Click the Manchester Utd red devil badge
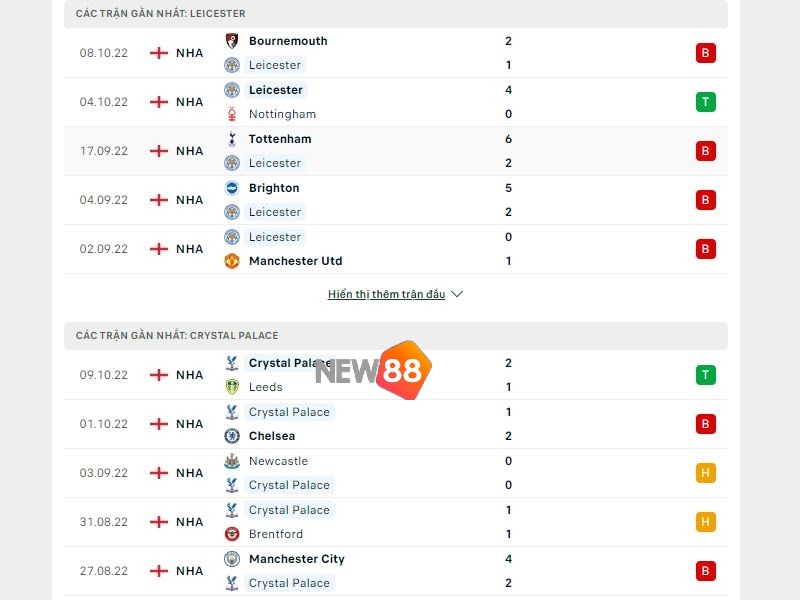This screenshot has width=800, height=600. point(230,261)
